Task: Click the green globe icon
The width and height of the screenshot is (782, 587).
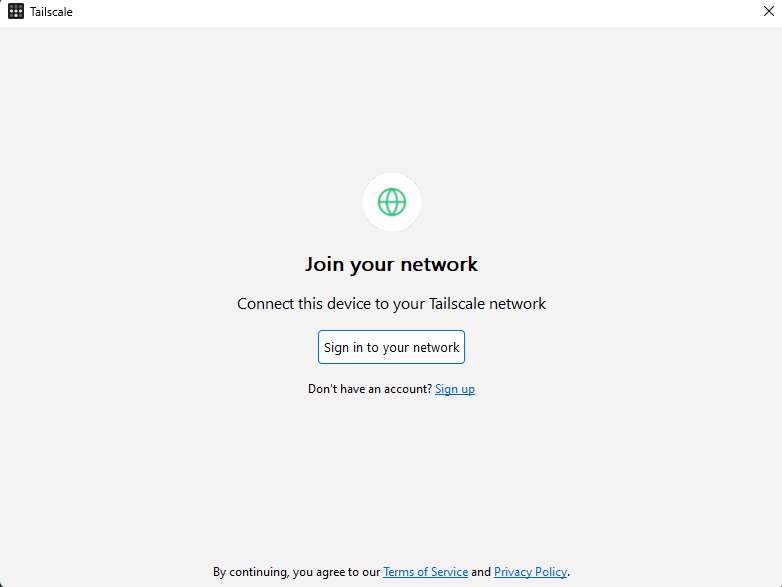Action: point(391,202)
